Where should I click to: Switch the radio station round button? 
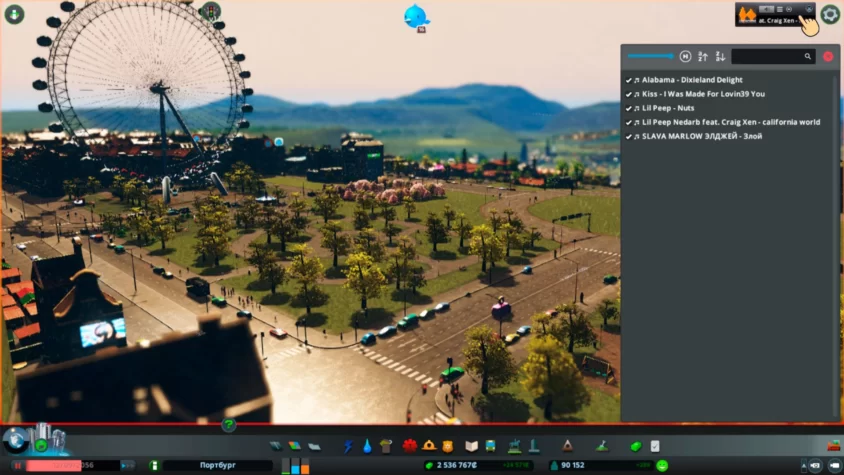pos(789,9)
